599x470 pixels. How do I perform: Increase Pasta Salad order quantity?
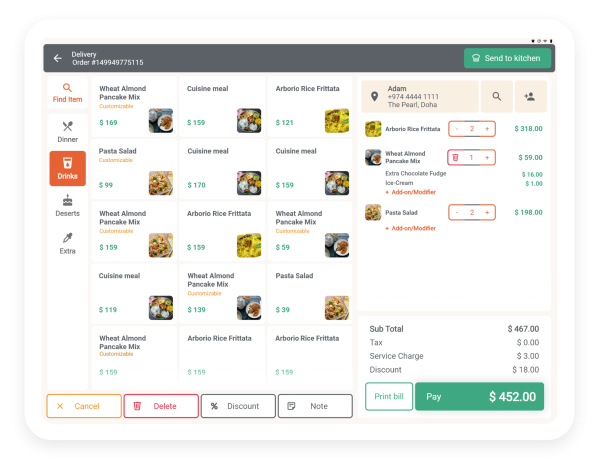point(487,212)
